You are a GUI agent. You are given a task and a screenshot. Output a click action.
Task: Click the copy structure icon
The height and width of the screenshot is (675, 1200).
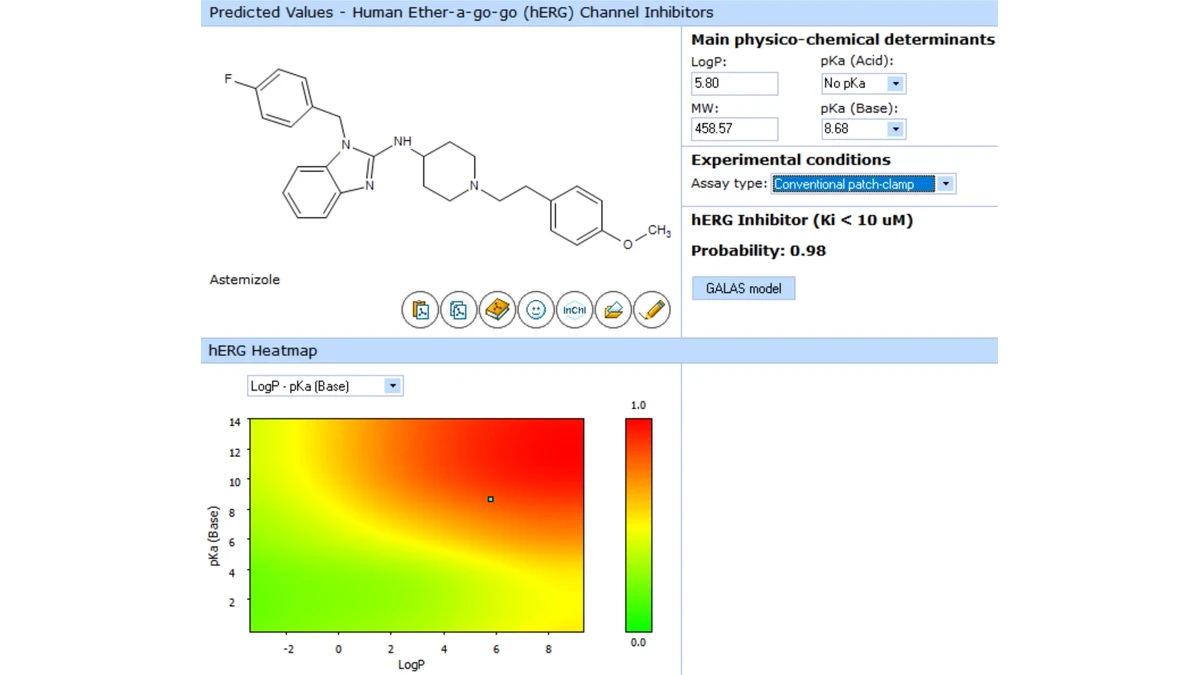click(x=459, y=310)
